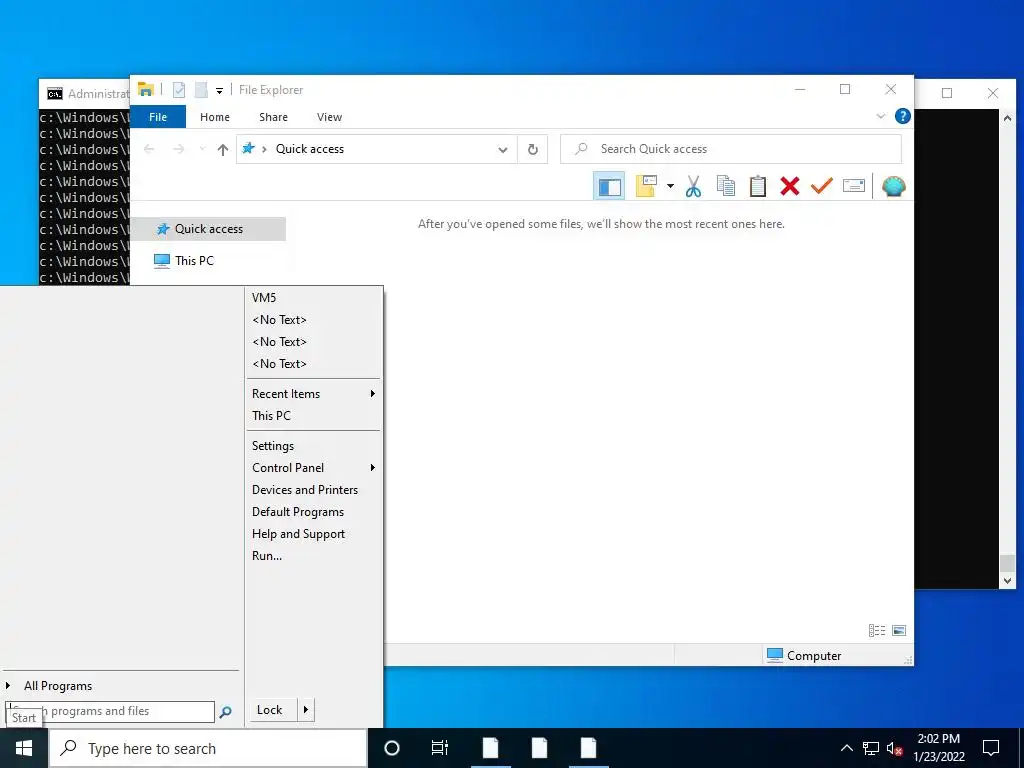Image resolution: width=1024 pixels, height=768 pixels.
Task: Click Run... in Start menu
Action: click(x=313, y=556)
